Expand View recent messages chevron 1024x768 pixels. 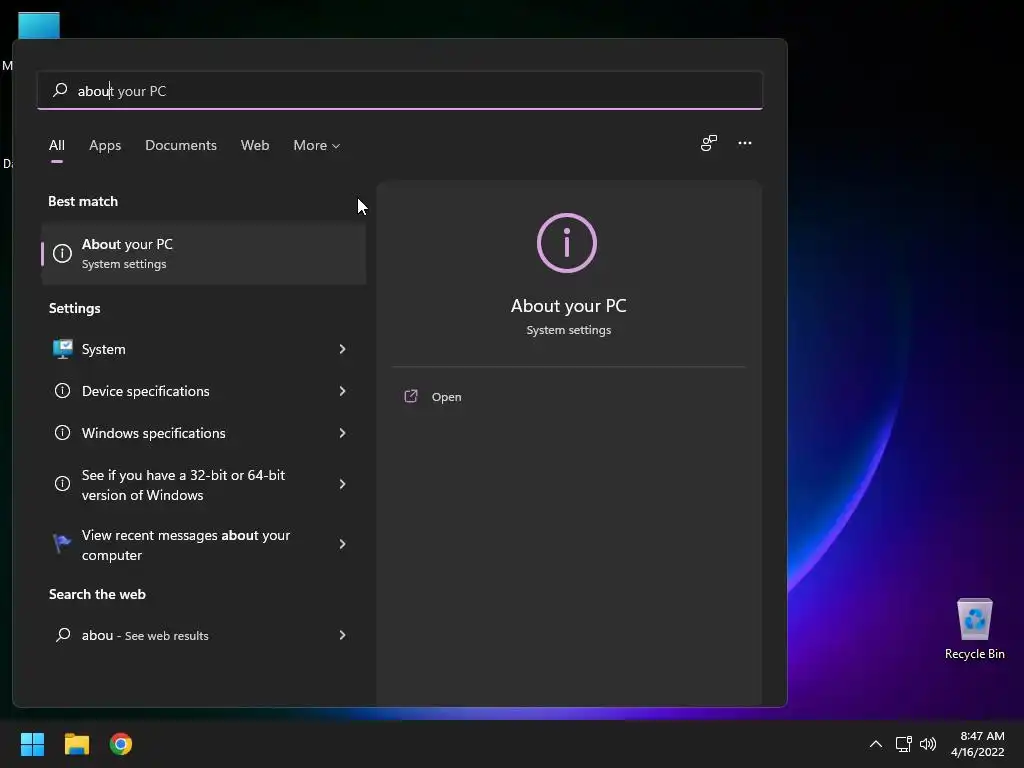coord(342,544)
